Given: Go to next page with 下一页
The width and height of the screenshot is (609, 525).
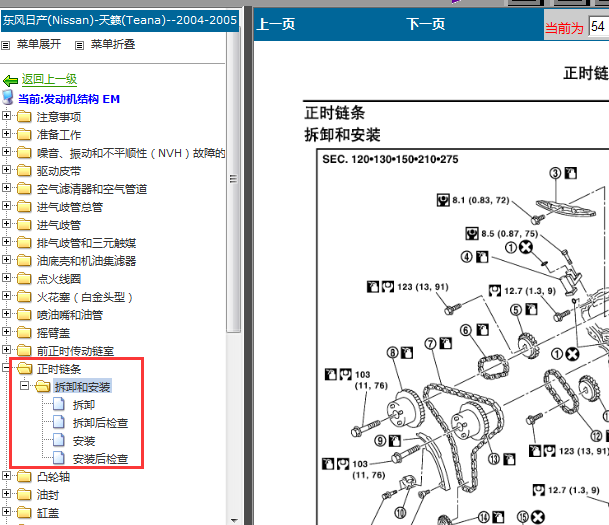Looking at the screenshot, I should click(x=426, y=24).
